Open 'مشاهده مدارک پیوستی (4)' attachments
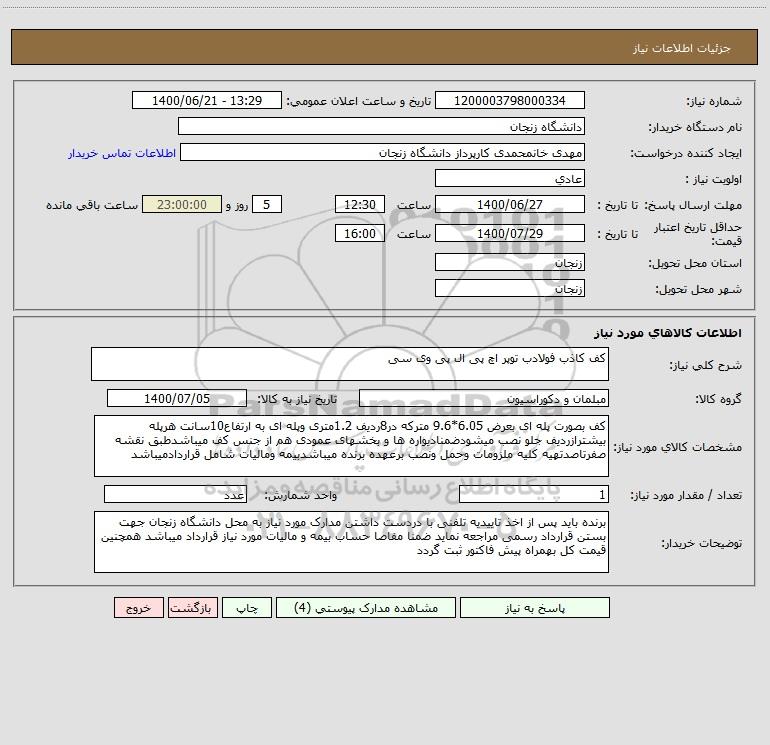 click(x=366, y=608)
